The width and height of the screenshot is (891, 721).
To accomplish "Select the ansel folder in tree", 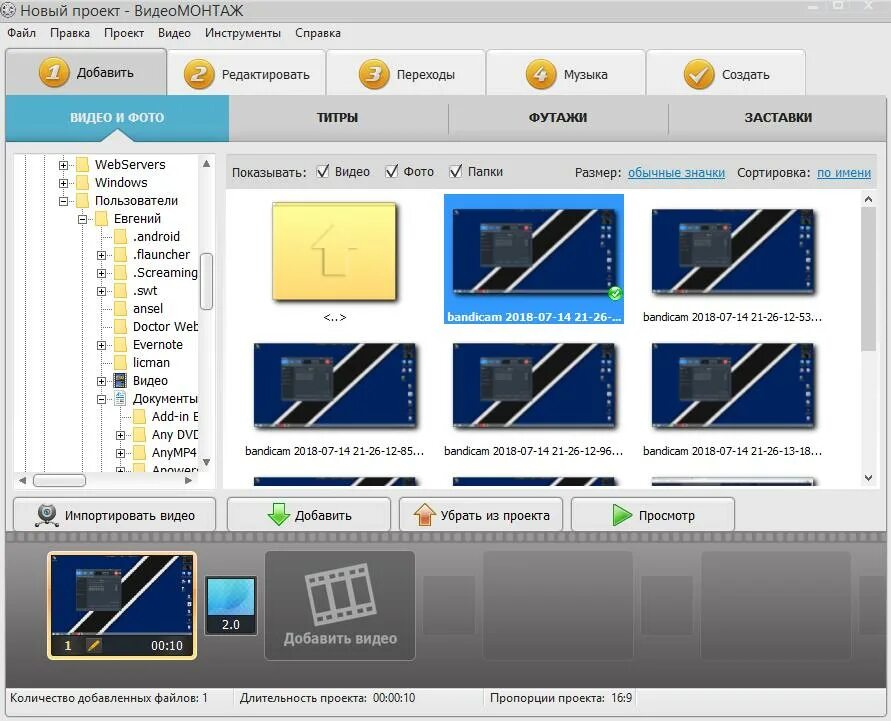I will coord(148,309).
